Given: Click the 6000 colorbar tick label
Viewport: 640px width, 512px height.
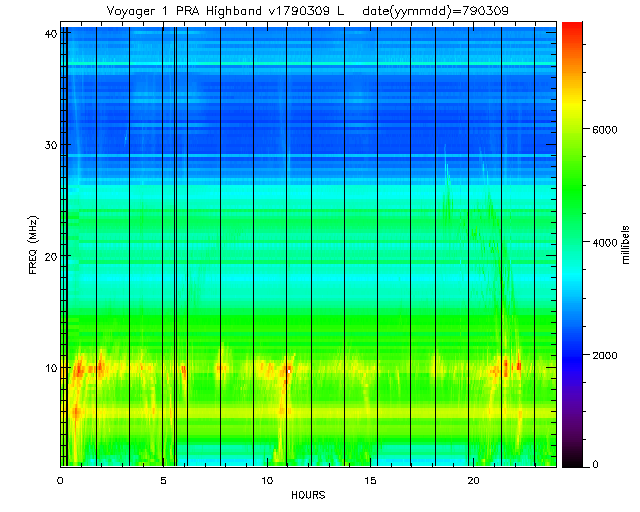Looking at the screenshot, I should pos(602,131).
